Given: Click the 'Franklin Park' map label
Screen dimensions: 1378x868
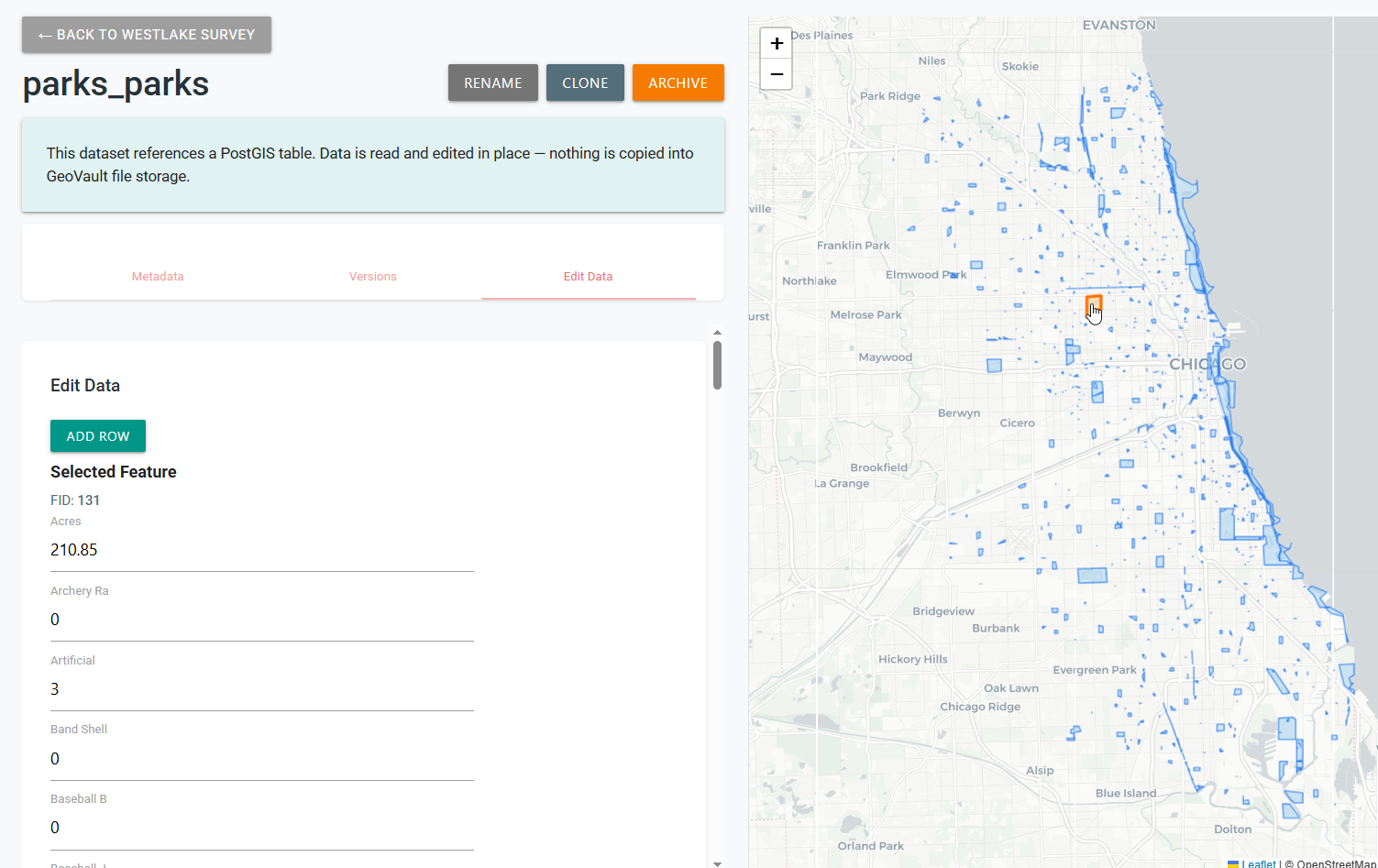Looking at the screenshot, I should click(854, 246).
